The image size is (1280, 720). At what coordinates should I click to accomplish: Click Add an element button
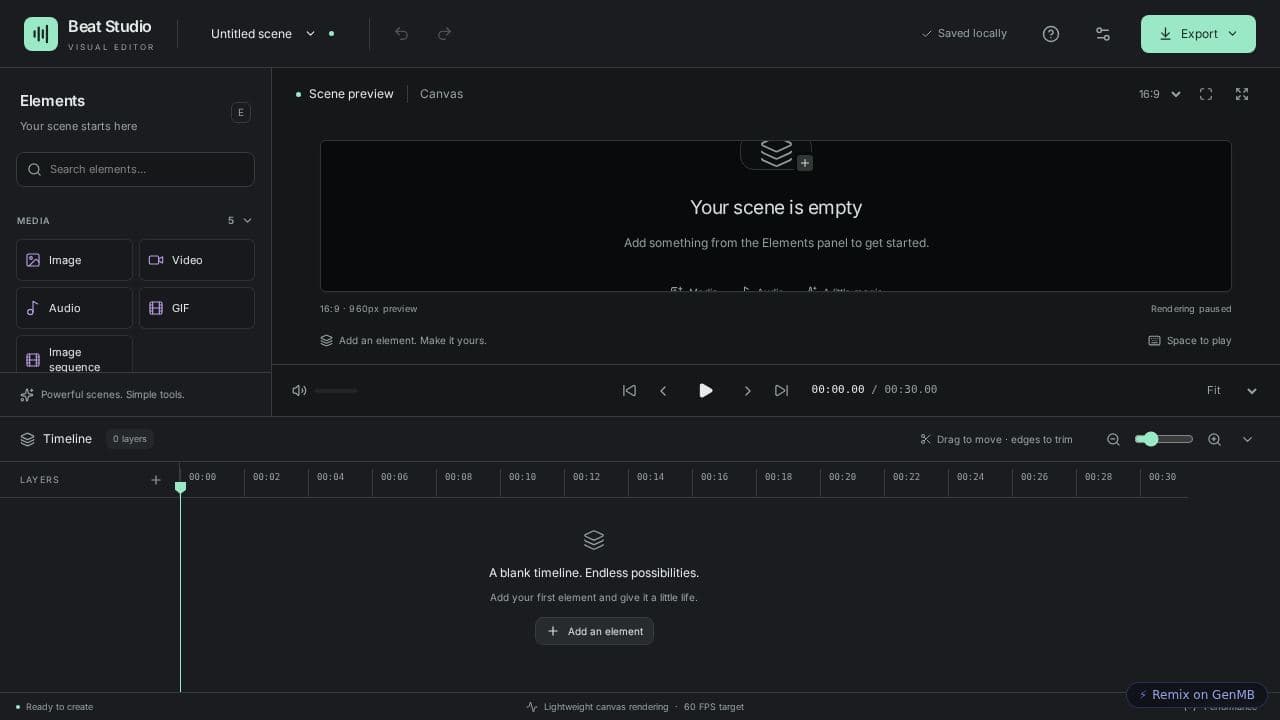(x=594, y=631)
